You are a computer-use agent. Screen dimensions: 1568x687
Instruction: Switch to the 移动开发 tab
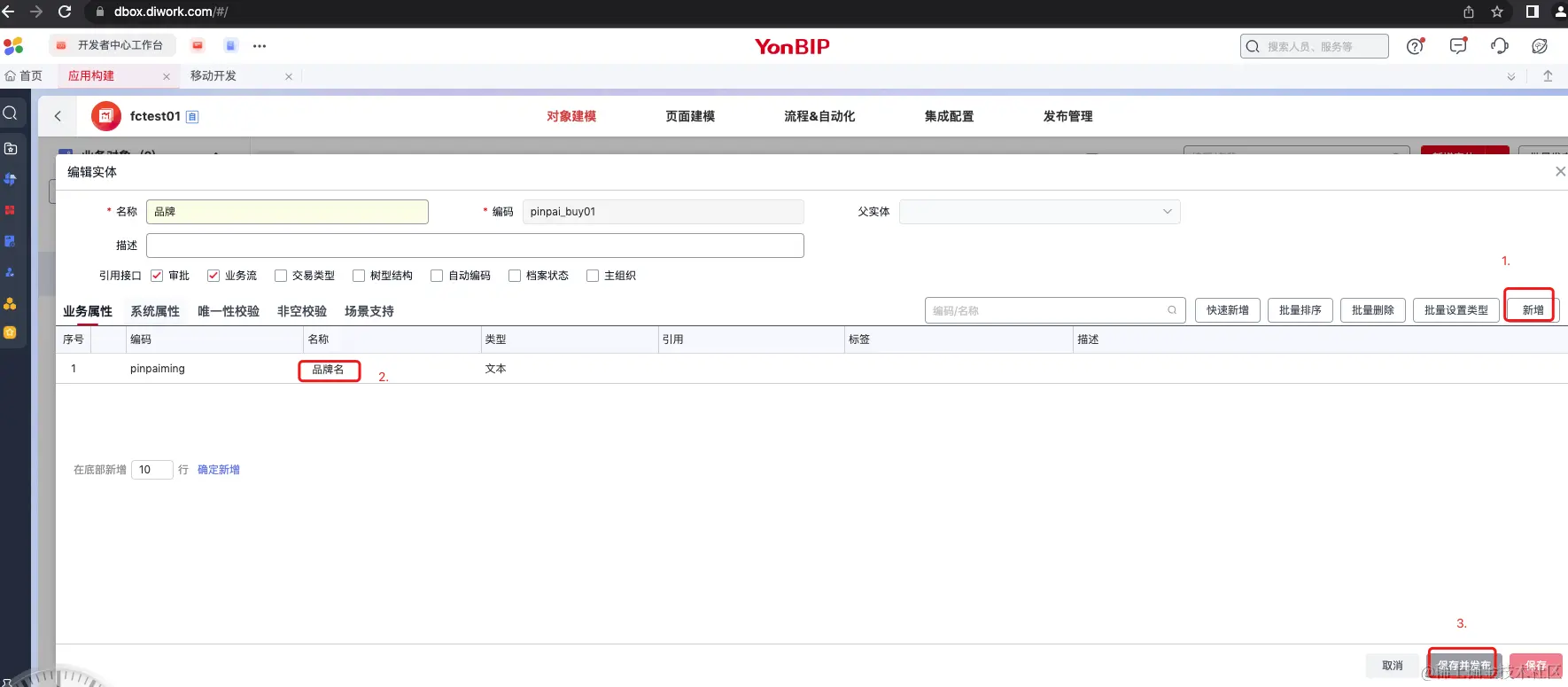coord(213,76)
